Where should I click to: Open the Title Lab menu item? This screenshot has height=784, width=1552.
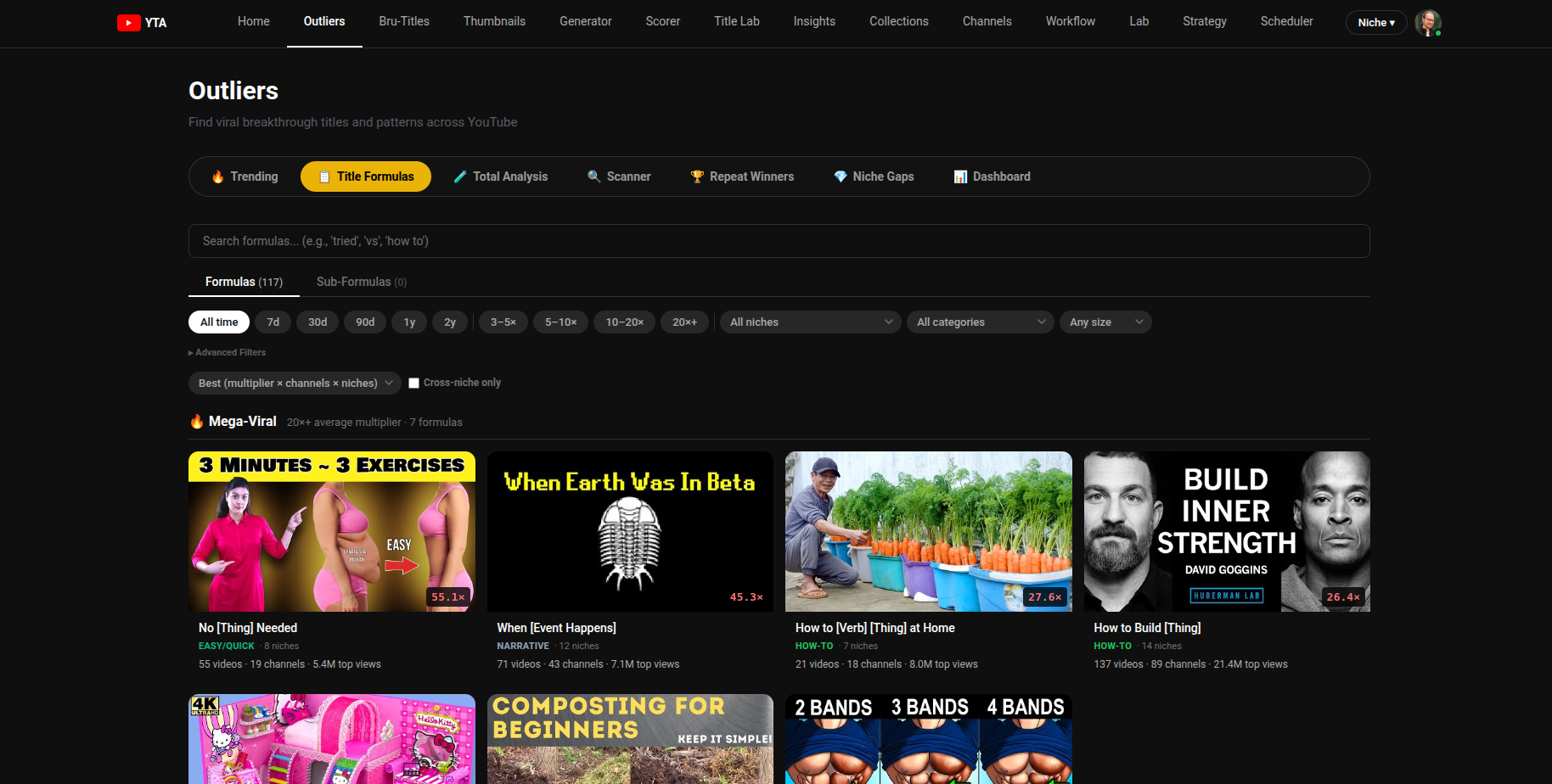pyautogui.click(x=736, y=21)
